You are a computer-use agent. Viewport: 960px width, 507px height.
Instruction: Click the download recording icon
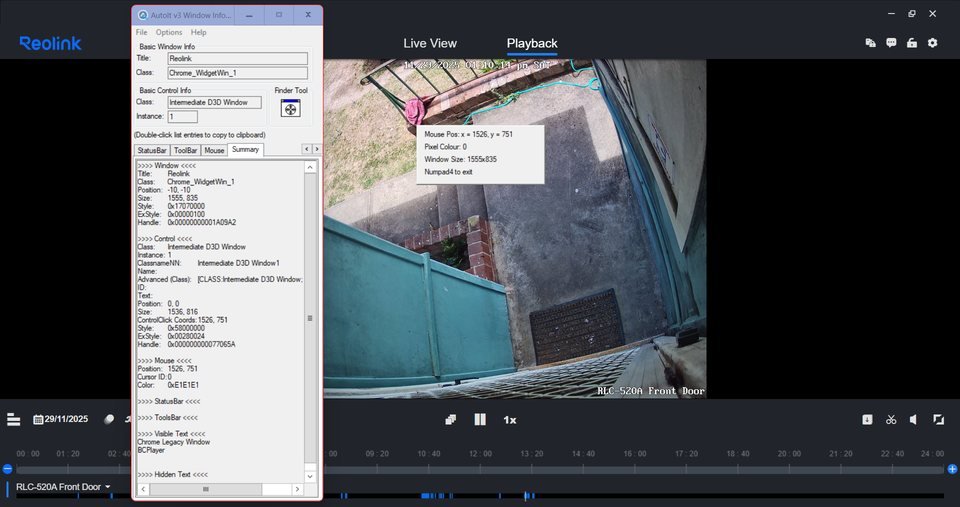(x=868, y=419)
